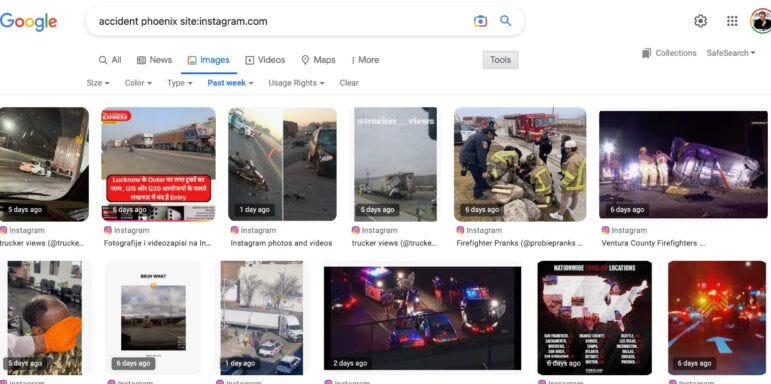The height and width of the screenshot is (384, 771).
Task: Click the Collections bookmark icon
Action: (646, 53)
